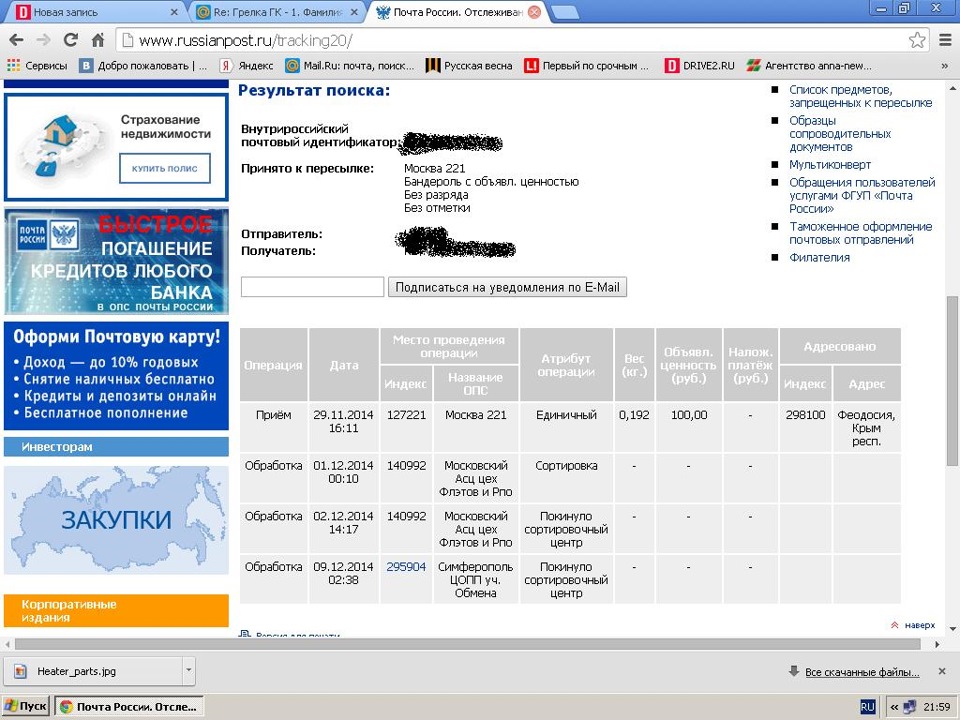Close the Re: Грелка ГК tab
The height and width of the screenshot is (720, 960).
[x=354, y=12]
